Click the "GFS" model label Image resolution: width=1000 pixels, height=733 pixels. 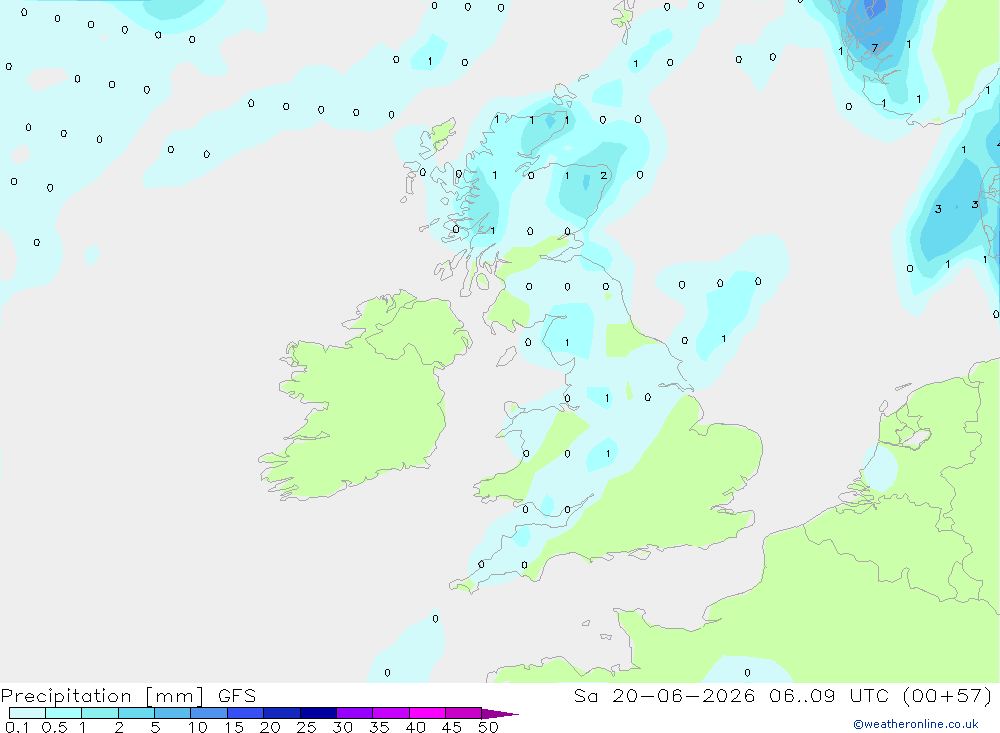coord(237,695)
